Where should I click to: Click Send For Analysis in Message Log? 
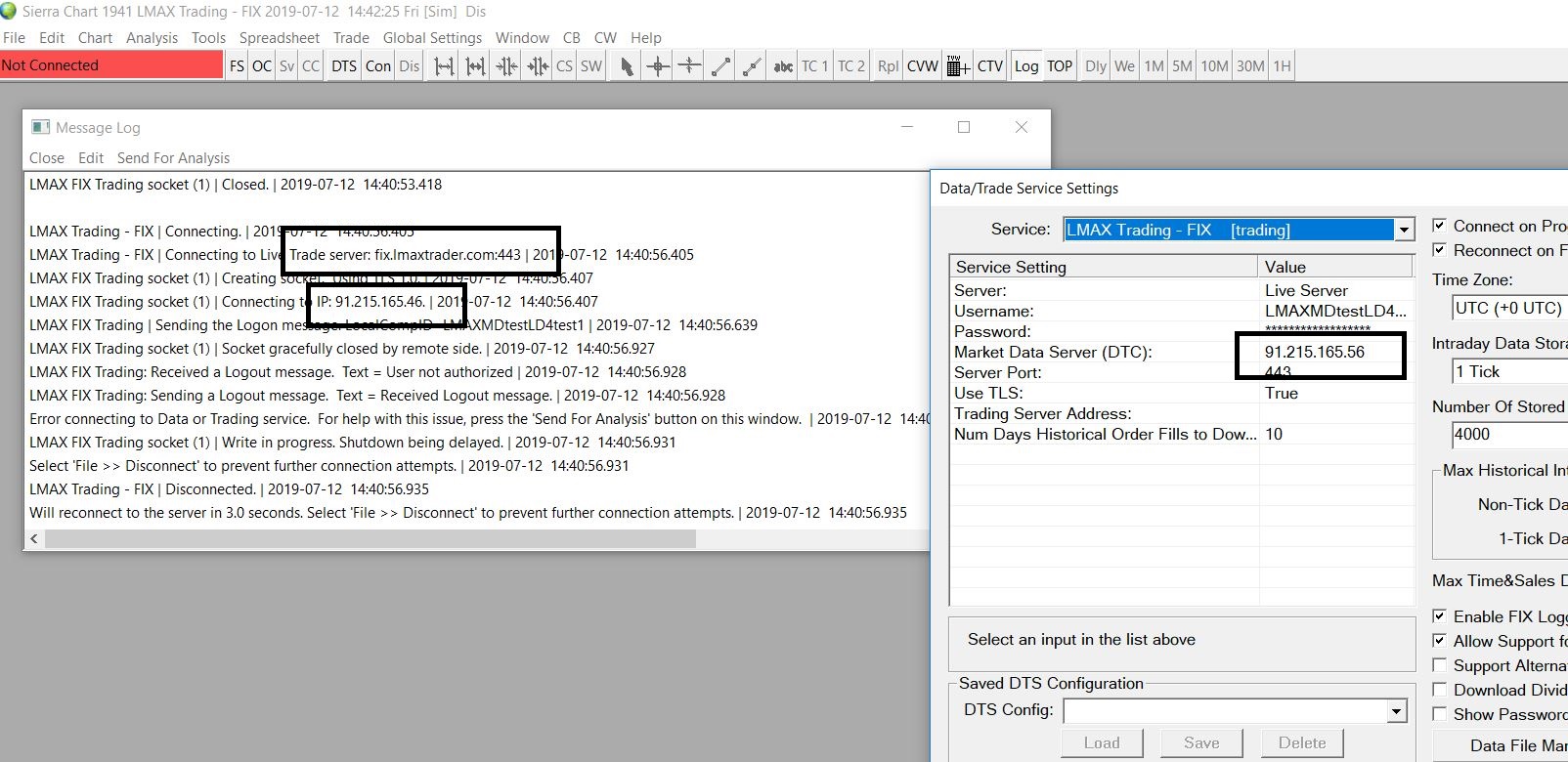[x=173, y=158]
